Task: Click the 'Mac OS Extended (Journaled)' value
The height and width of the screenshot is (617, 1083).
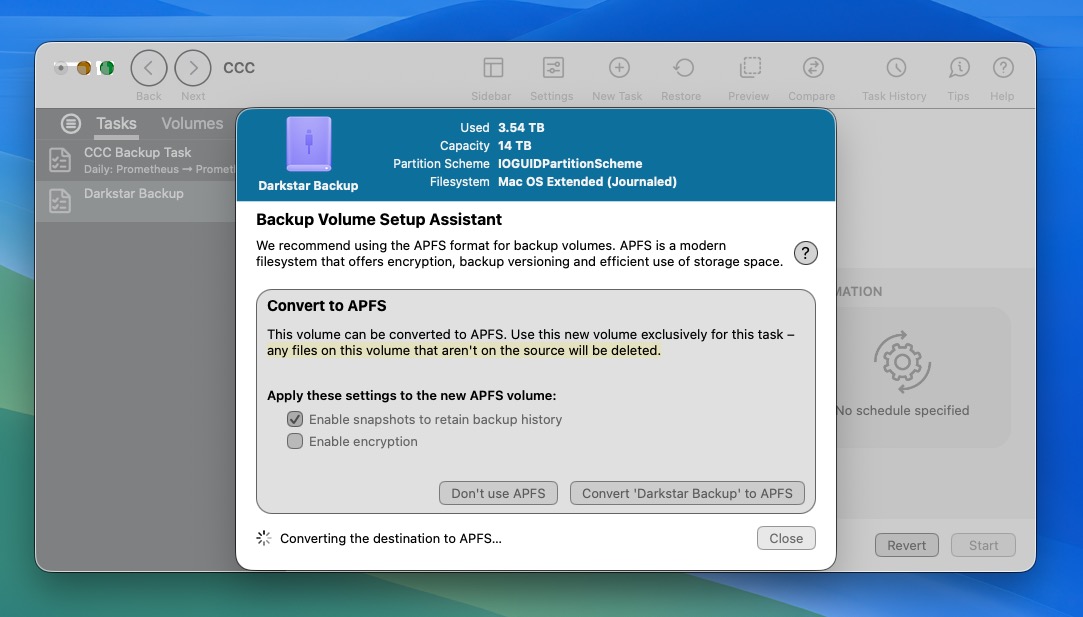Action: pos(587,182)
